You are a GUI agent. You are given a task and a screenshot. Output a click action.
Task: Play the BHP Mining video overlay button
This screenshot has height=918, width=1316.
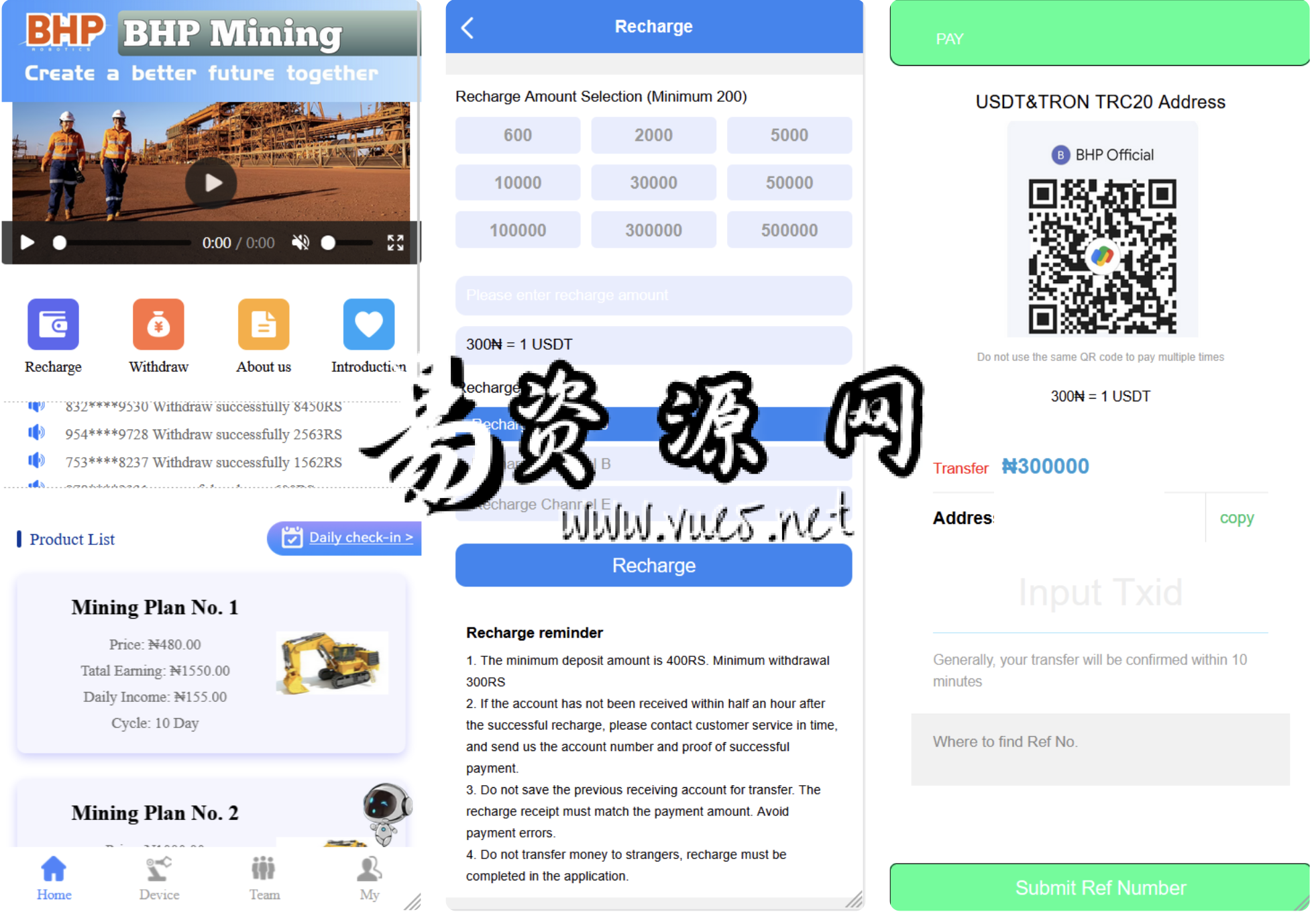tap(211, 183)
